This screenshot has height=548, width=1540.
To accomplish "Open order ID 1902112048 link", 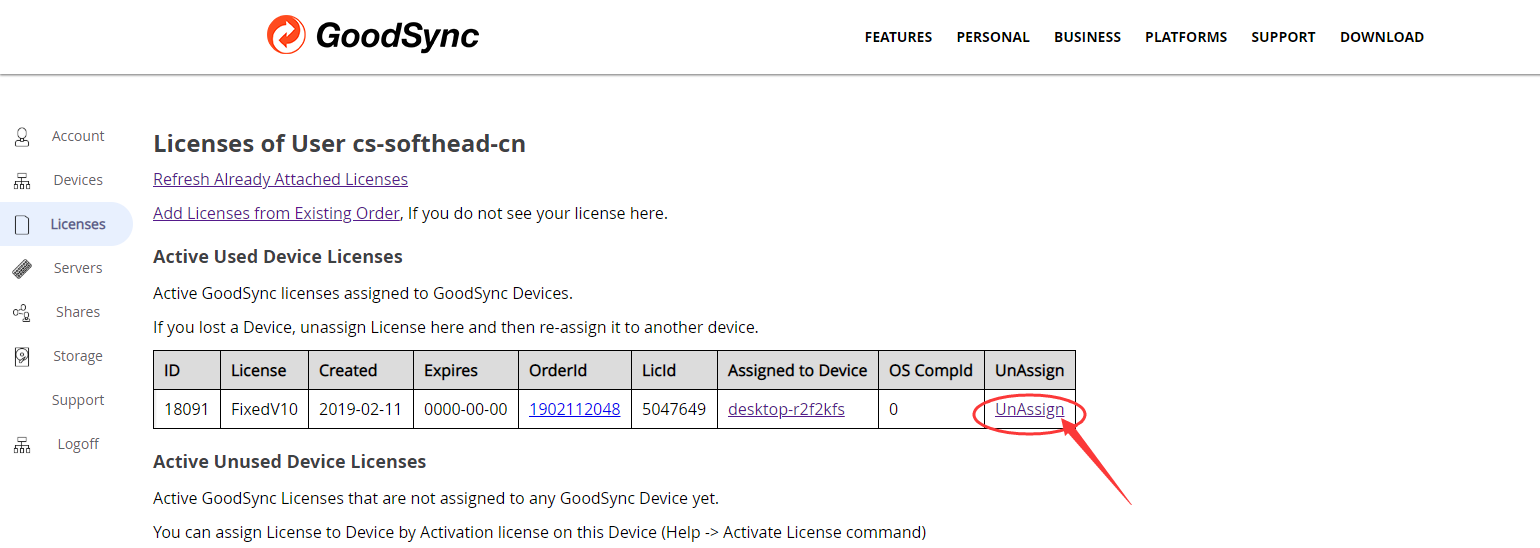I will click(x=574, y=409).
